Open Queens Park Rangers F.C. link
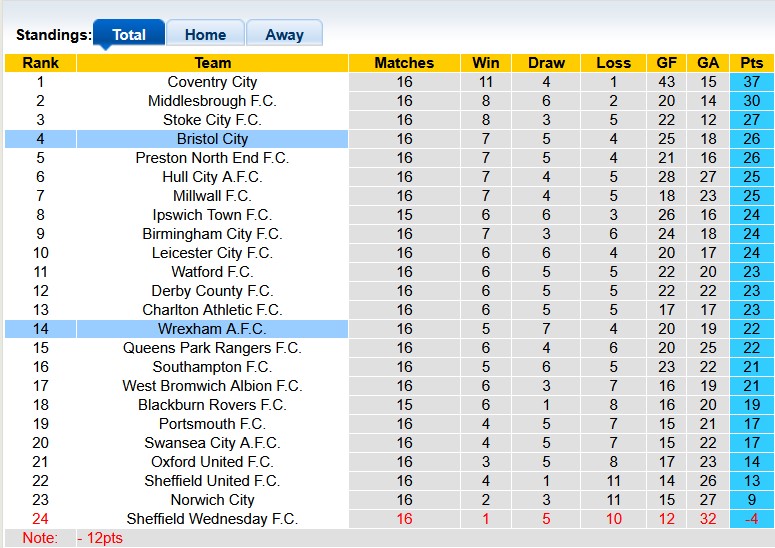775x548 pixels. click(212, 348)
